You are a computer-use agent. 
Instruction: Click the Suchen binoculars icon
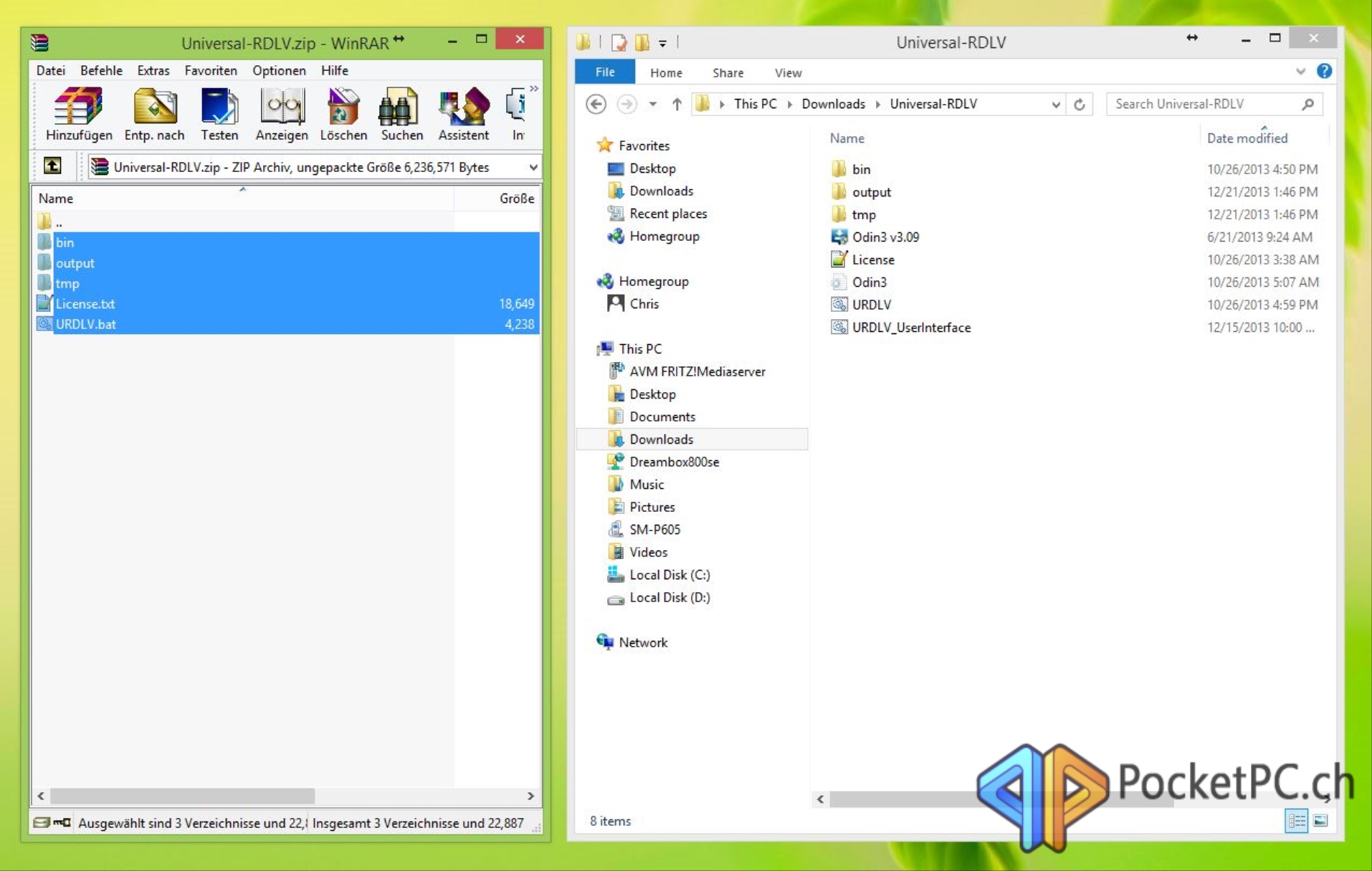pyautogui.click(x=401, y=113)
